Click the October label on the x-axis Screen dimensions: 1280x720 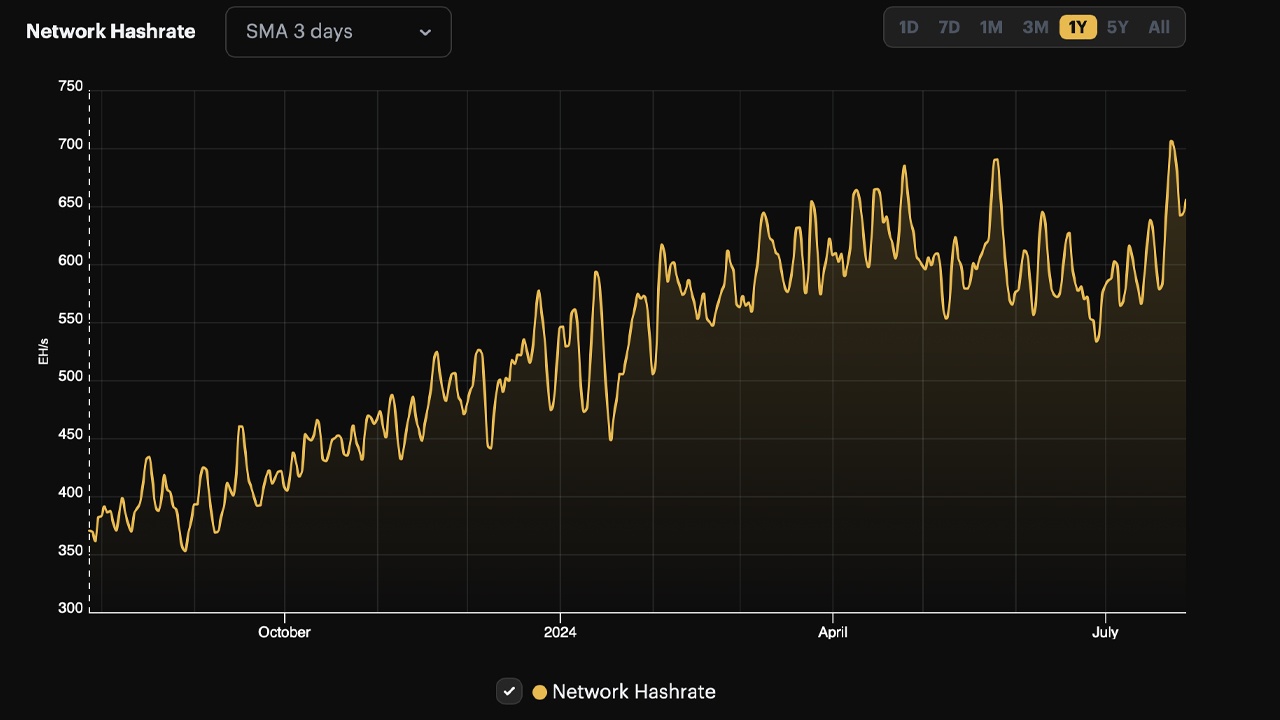(x=284, y=632)
